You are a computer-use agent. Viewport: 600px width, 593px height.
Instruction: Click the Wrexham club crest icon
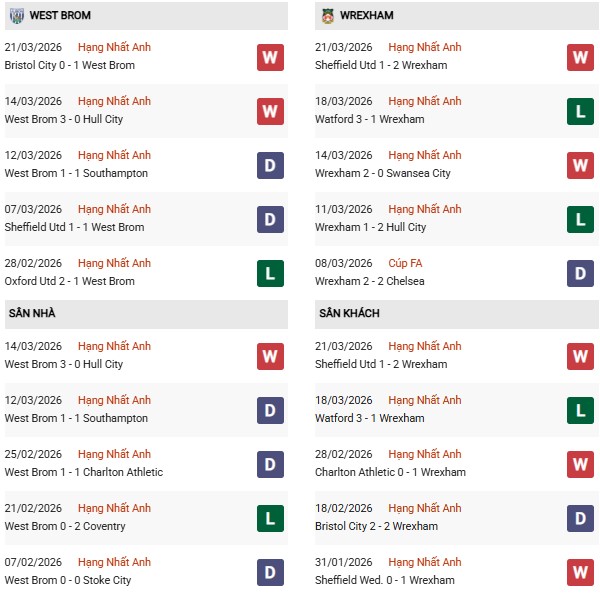click(328, 16)
